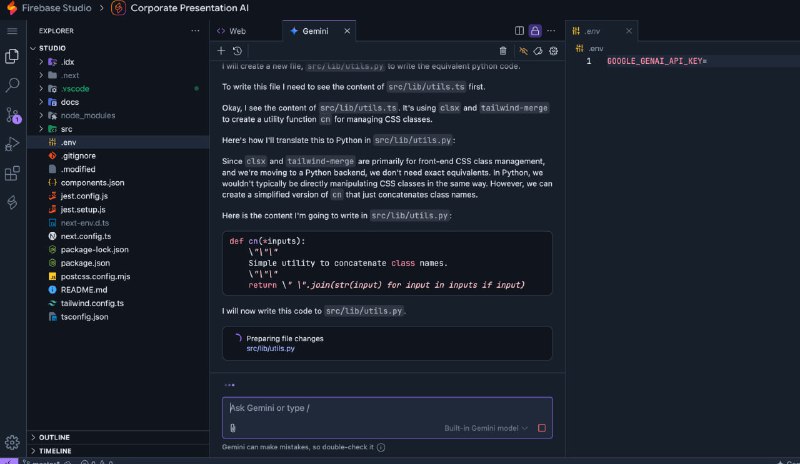
Task: Open editor group more actions ellipsis
Action: pyautogui.click(x=551, y=31)
